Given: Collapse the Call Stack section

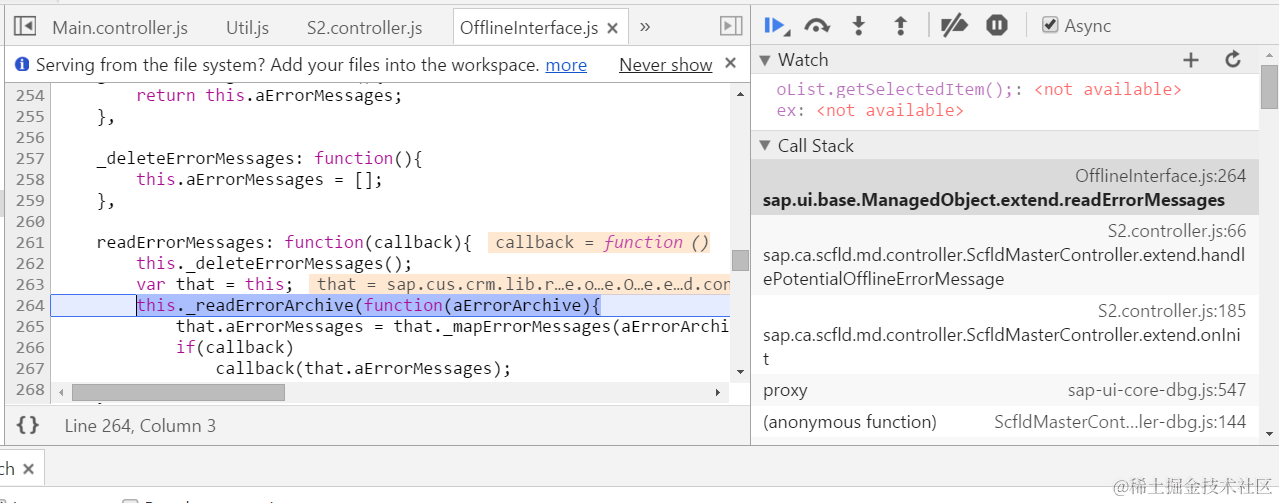Looking at the screenshot, I should click(x=765, y=146).
